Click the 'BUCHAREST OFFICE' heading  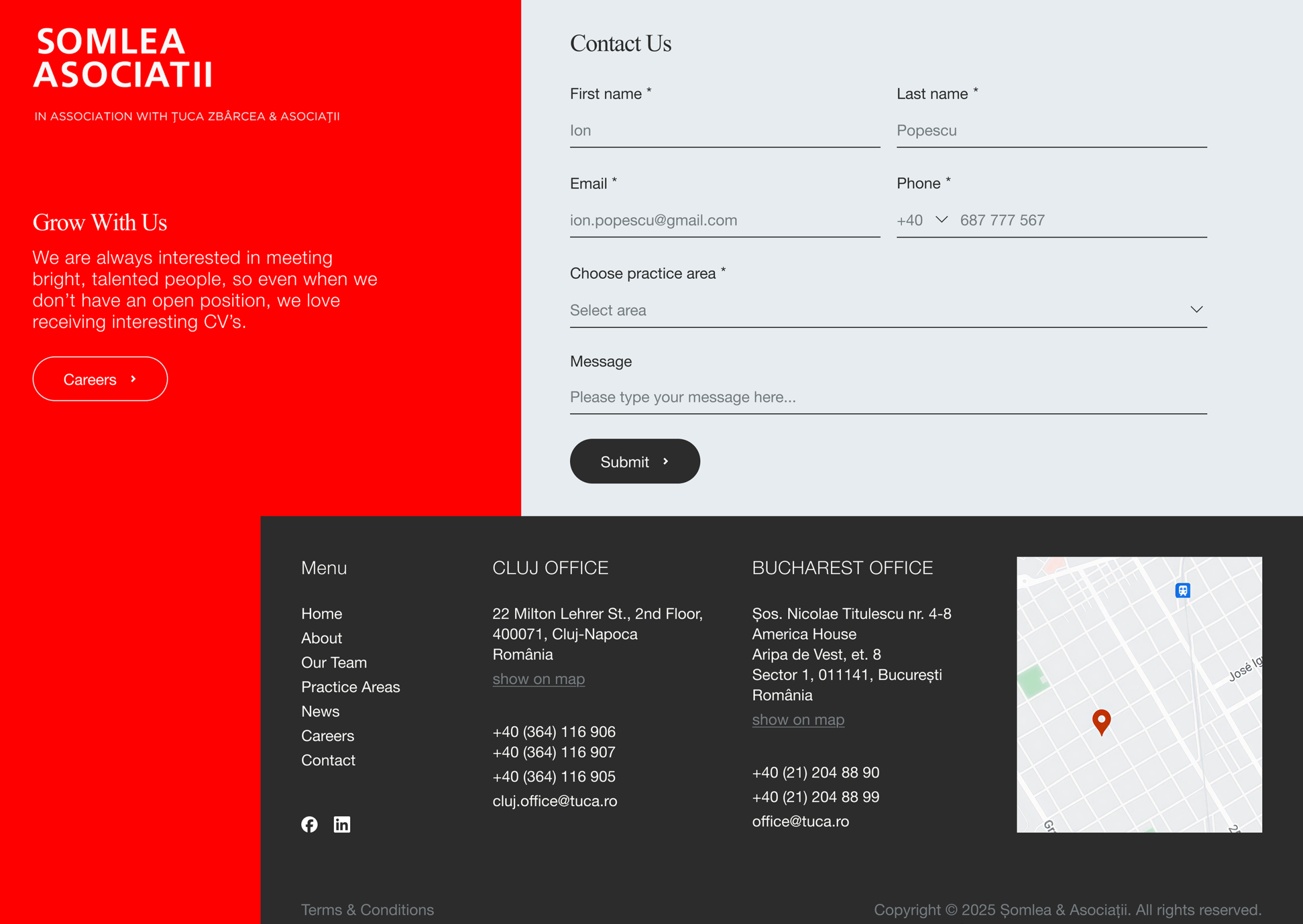pyautogui.click(x=842, y=568)
